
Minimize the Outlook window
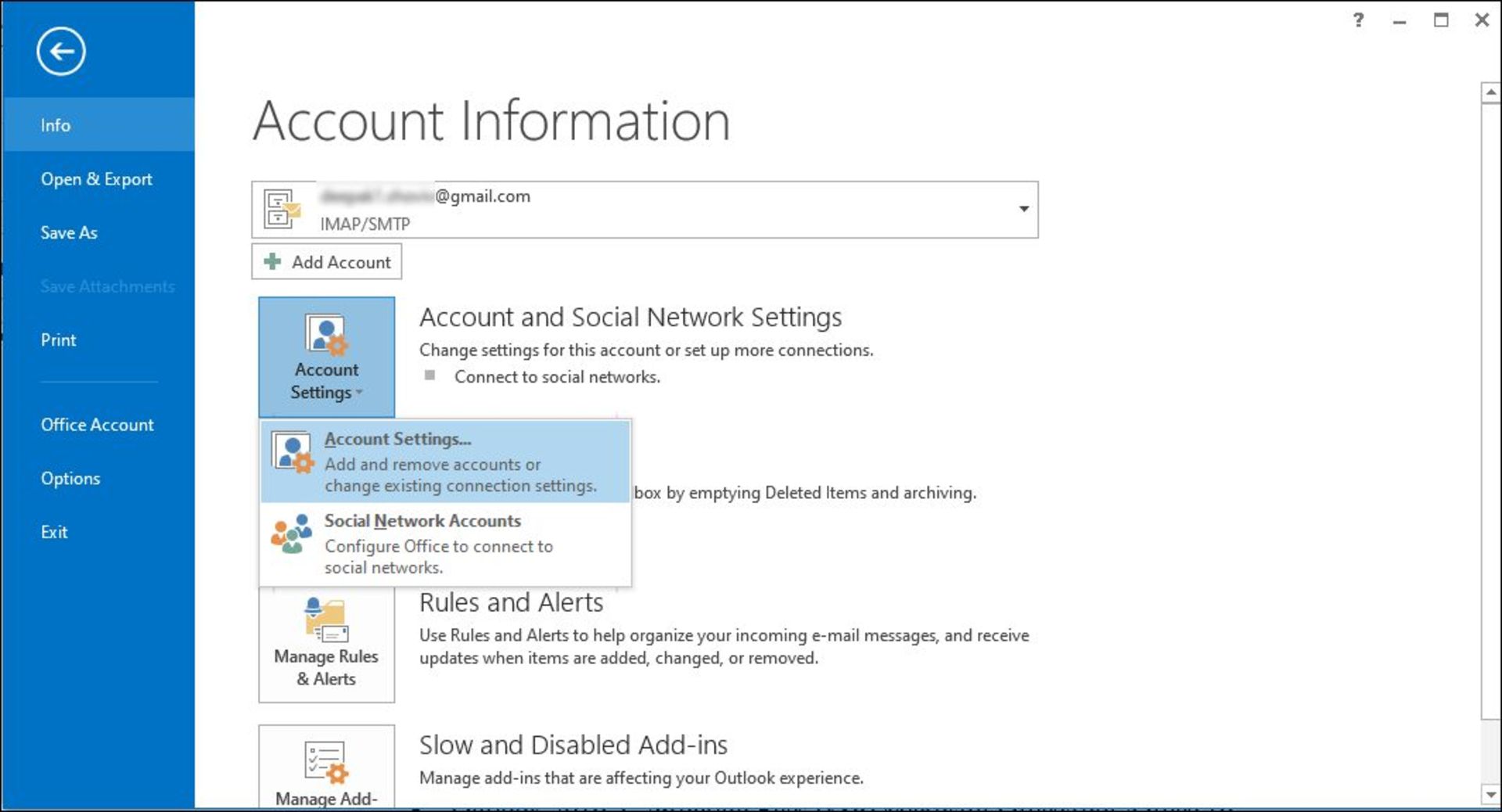pos(1400,21)
